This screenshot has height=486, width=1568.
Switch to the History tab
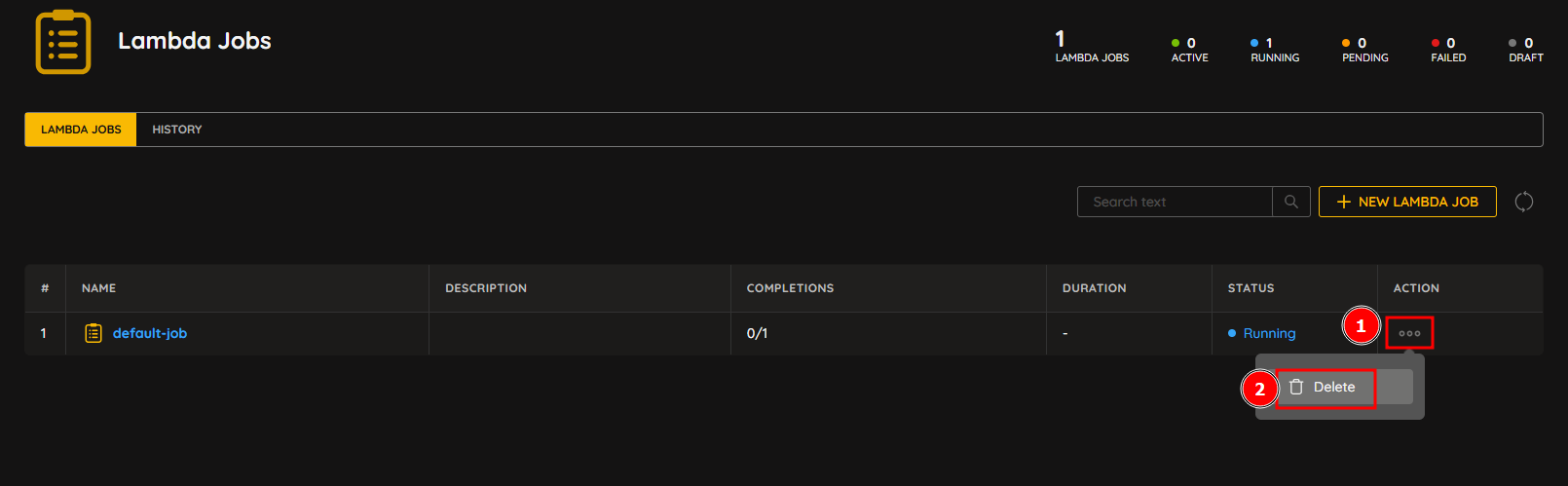[177, 130]
